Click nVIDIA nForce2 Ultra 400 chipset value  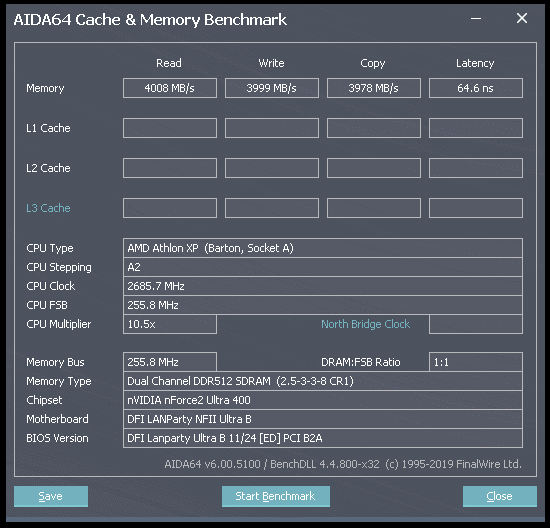pos(323,400)
